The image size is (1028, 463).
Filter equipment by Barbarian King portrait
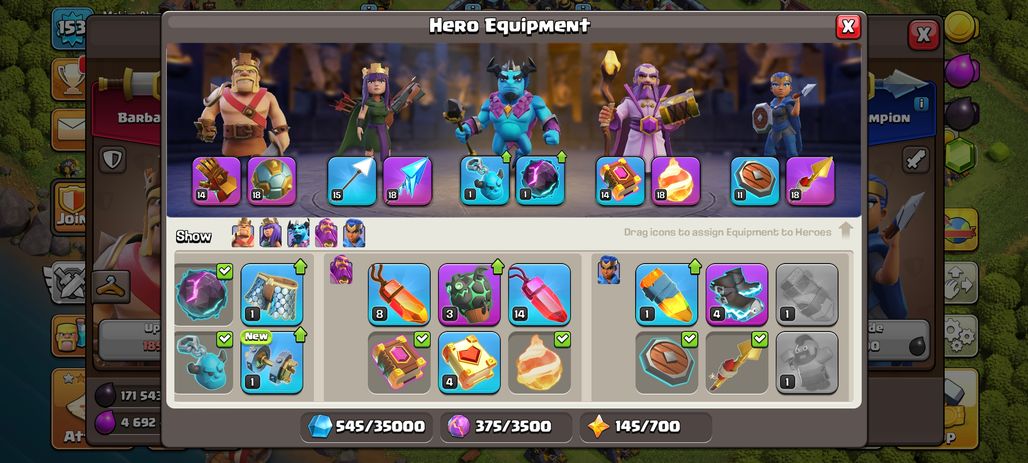(x=243, y=233)
